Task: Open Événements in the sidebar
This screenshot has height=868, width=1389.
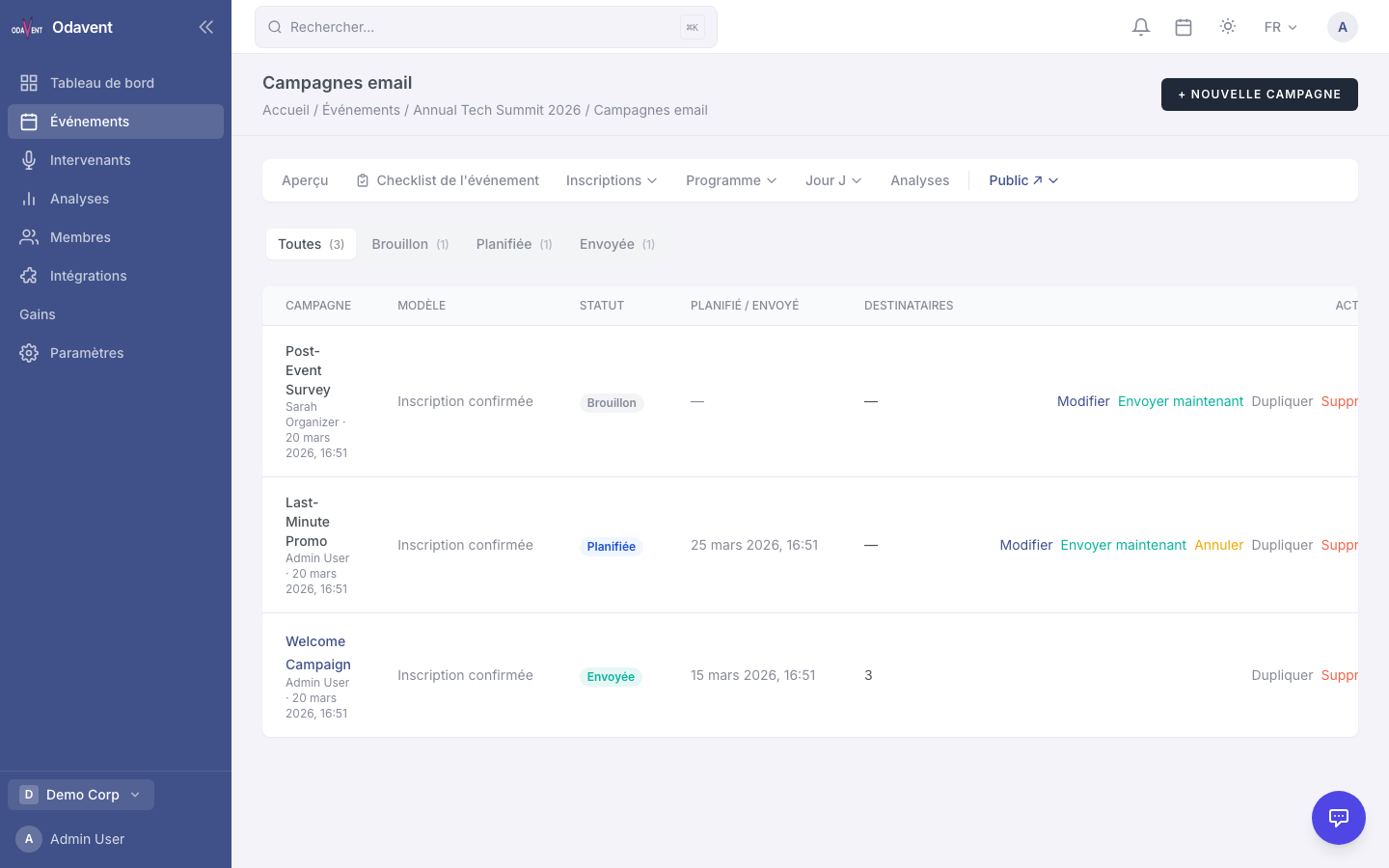Action: click(x=116, y=122)
